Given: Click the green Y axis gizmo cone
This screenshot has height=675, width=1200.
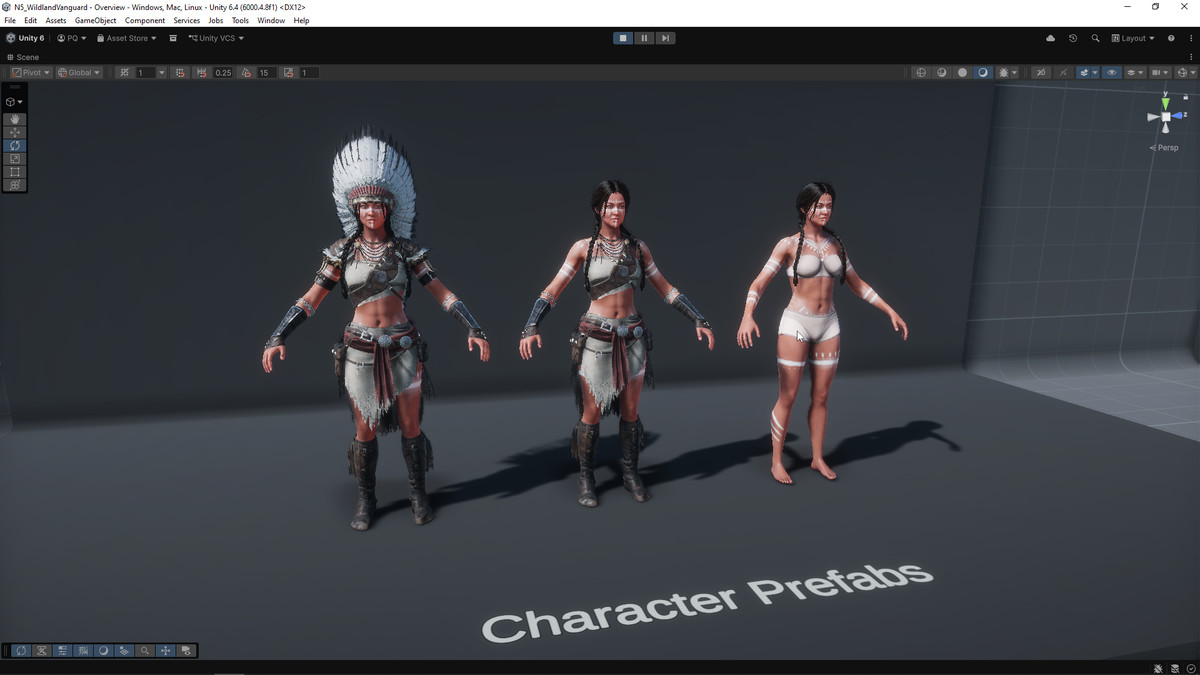Looking at the screenshot, I should pyautogui.click(x=1165, y=102).
